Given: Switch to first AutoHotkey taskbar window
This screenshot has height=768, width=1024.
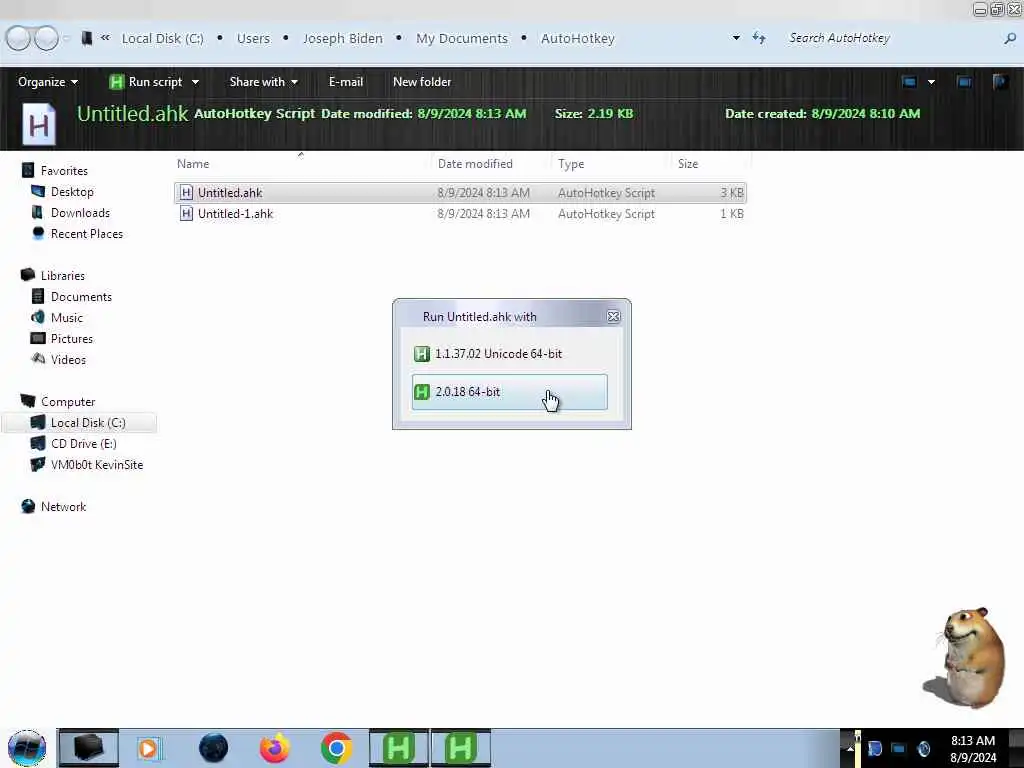Looking at the screenshot, I should [398, 748].
